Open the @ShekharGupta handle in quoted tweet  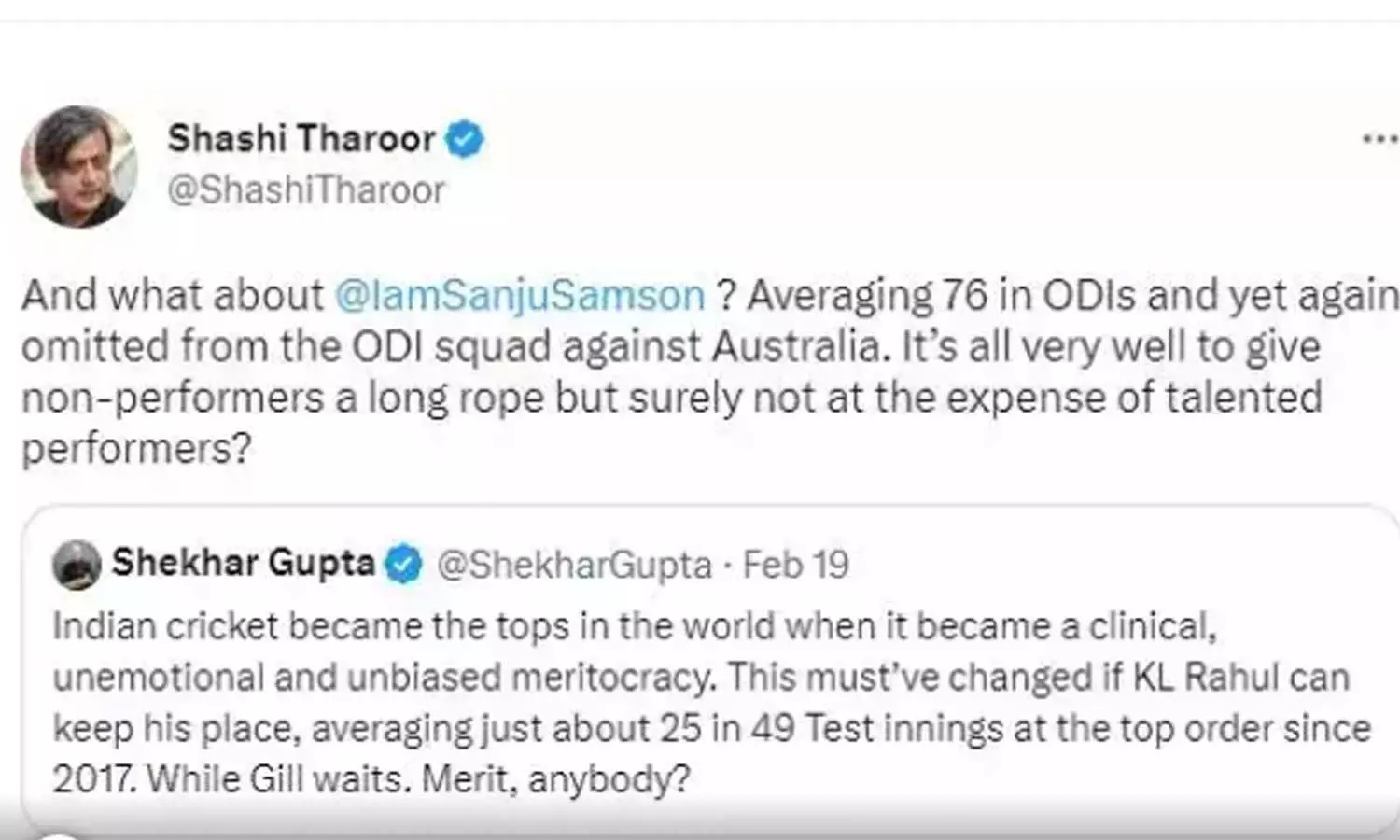coord(574,565)
